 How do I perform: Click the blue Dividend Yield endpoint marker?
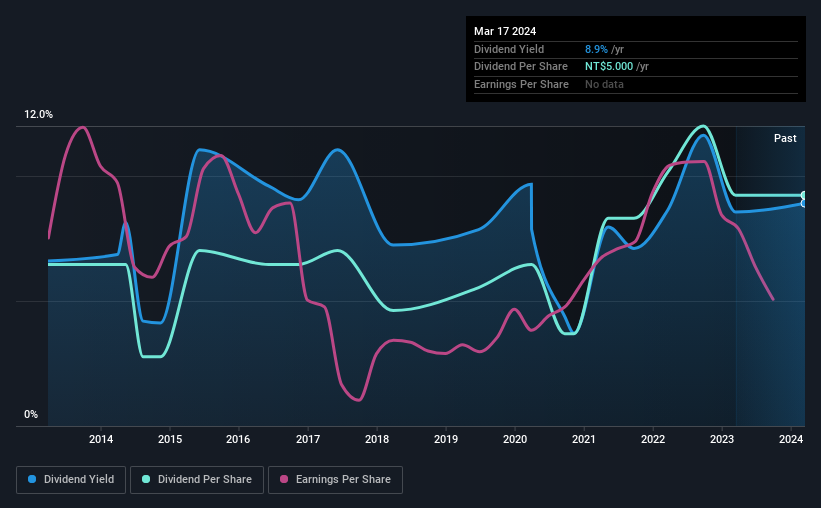[x=804, y=203]
